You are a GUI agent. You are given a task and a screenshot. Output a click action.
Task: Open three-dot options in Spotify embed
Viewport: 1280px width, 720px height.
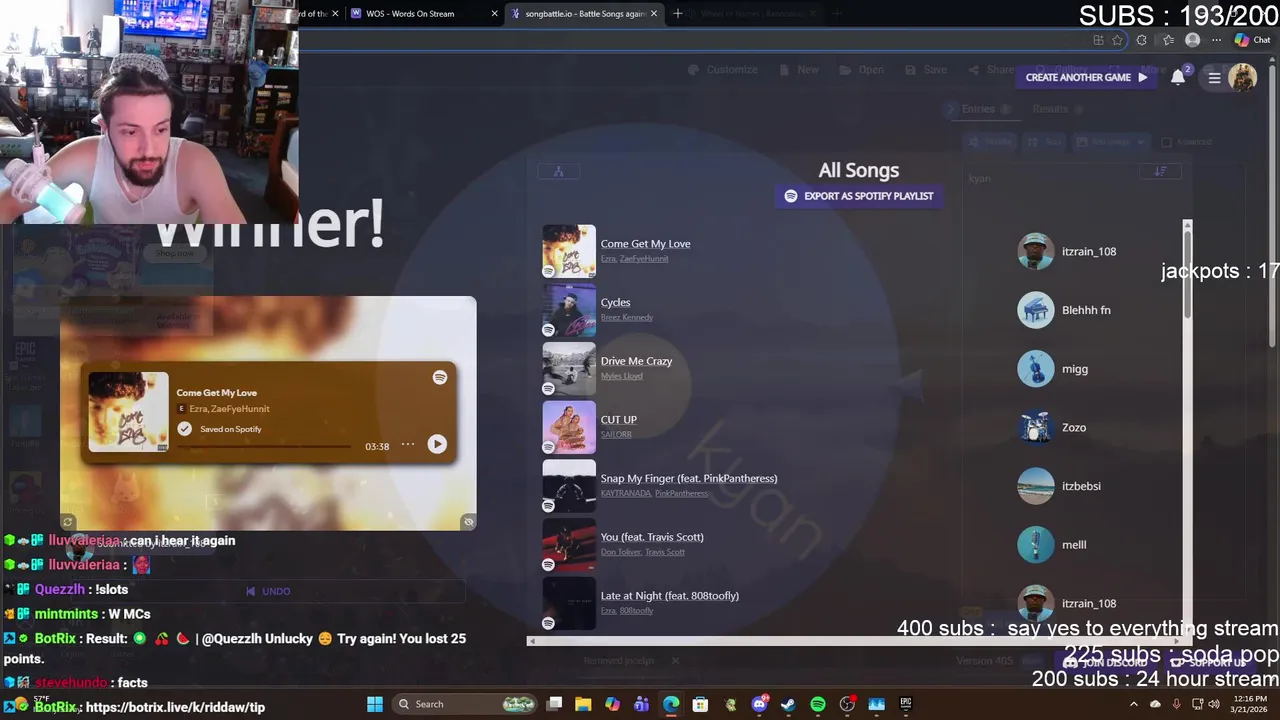coord(408,444)
